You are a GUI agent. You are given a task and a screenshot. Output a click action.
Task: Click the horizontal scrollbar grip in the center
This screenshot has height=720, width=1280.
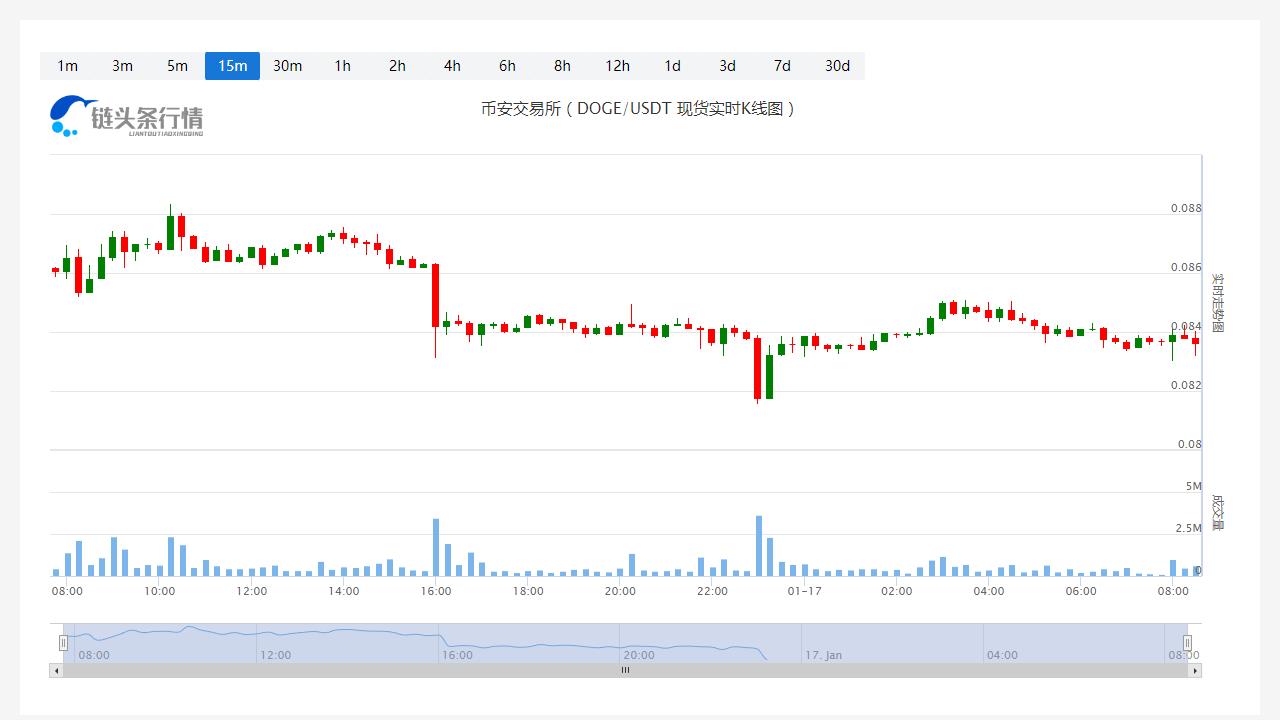625,671
